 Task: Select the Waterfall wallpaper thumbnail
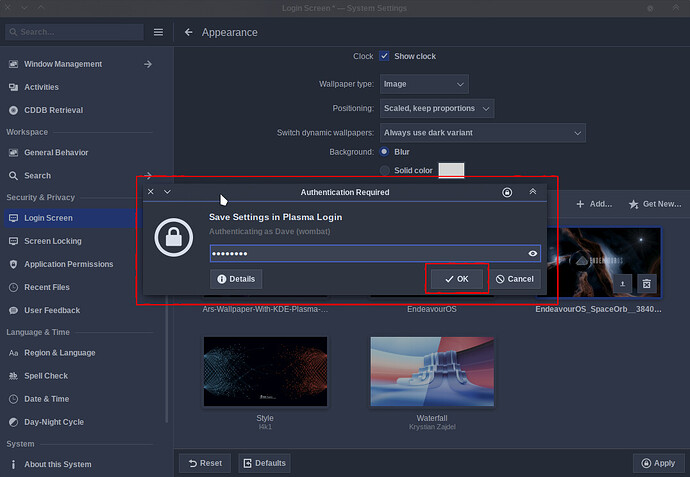click(x=432, y=372)
